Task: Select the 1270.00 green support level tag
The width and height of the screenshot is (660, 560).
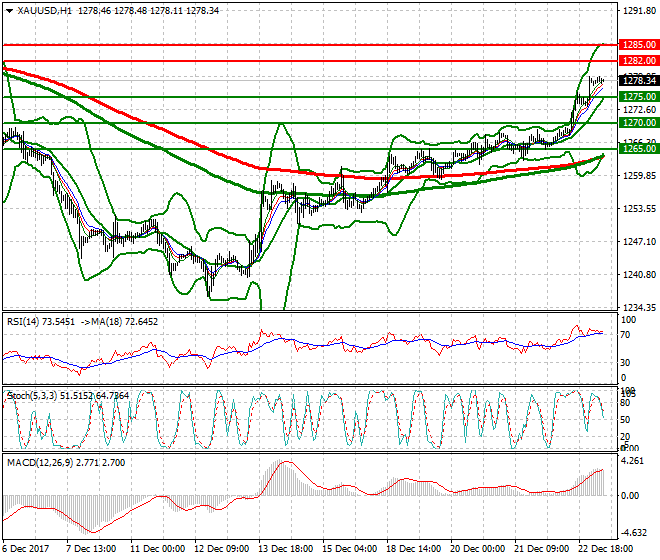Action: (637, 122)
